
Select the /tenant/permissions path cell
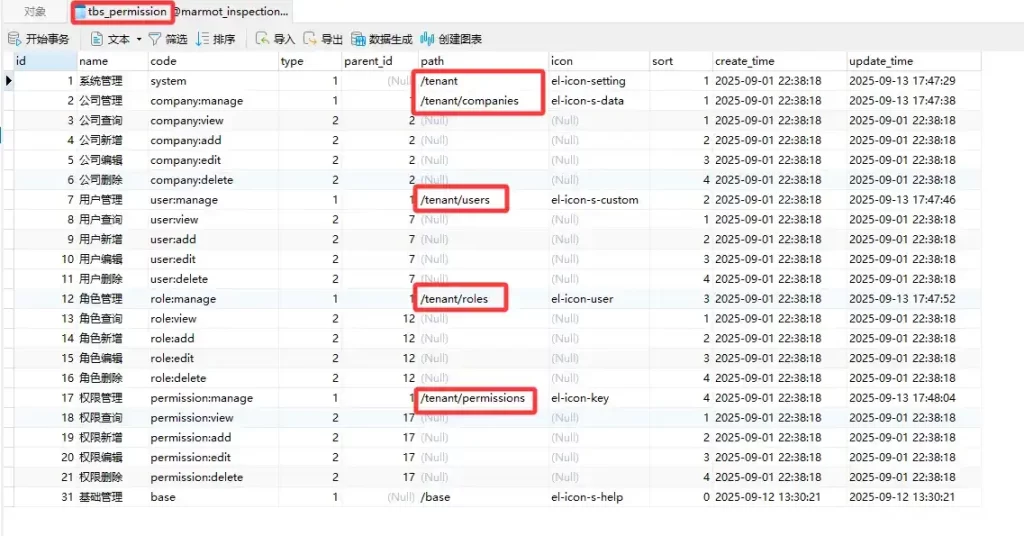[x=472, y=398]
